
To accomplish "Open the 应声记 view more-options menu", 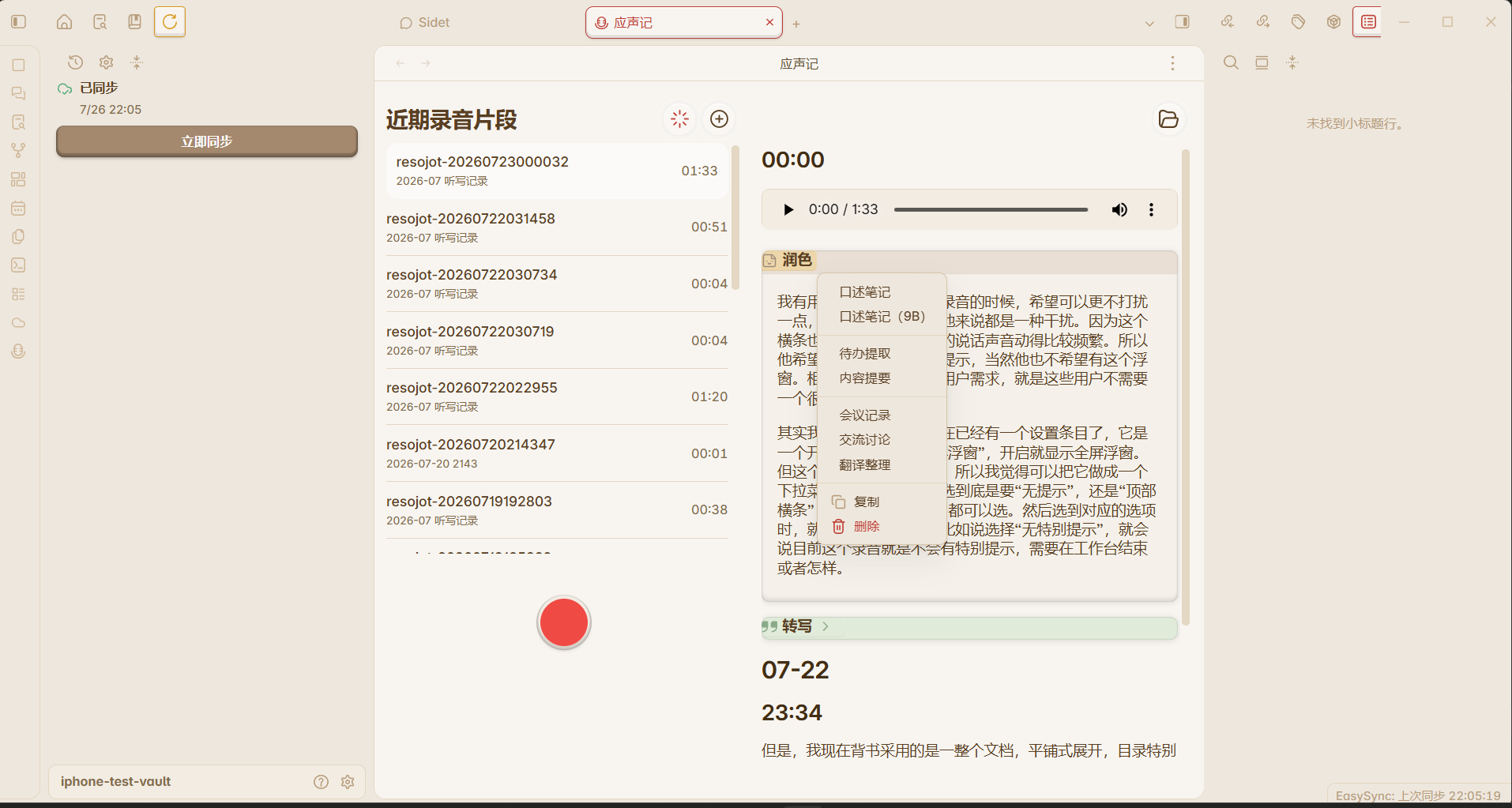I will click(x=1172, y=63).
